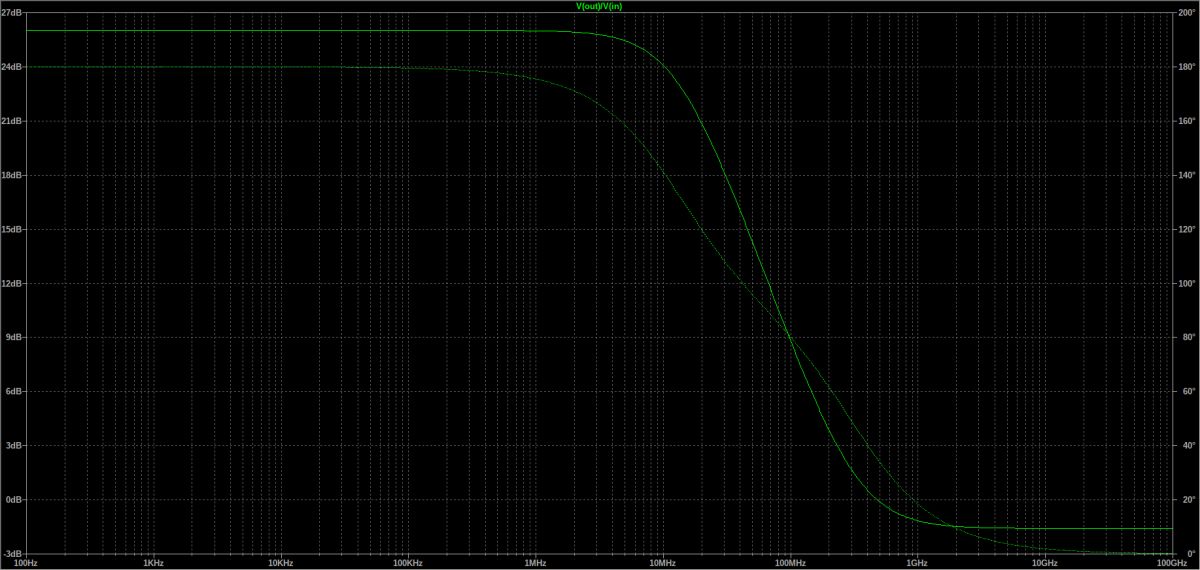Select the 15dB magnitude axis label
The image size is (1200, 570).
point(11,229)
